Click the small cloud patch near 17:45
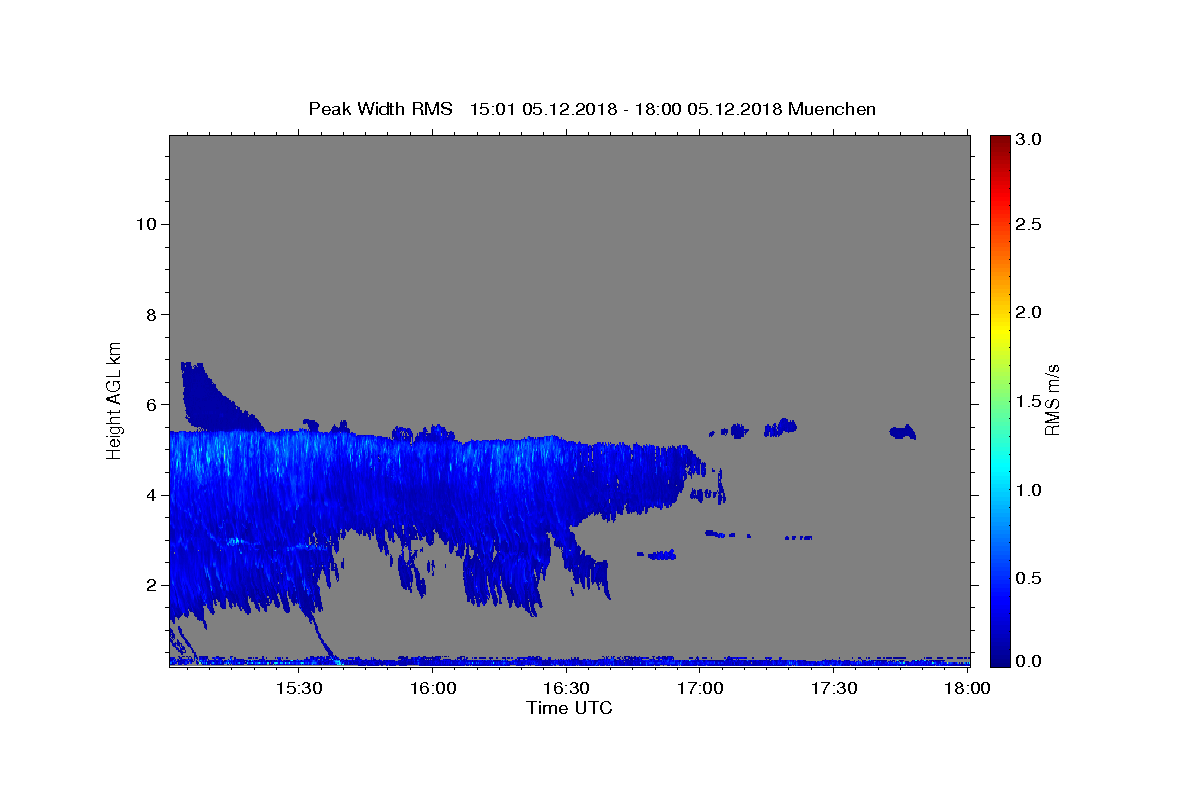1200x800 pixels. pyautogui.click(x=903, y=432)
